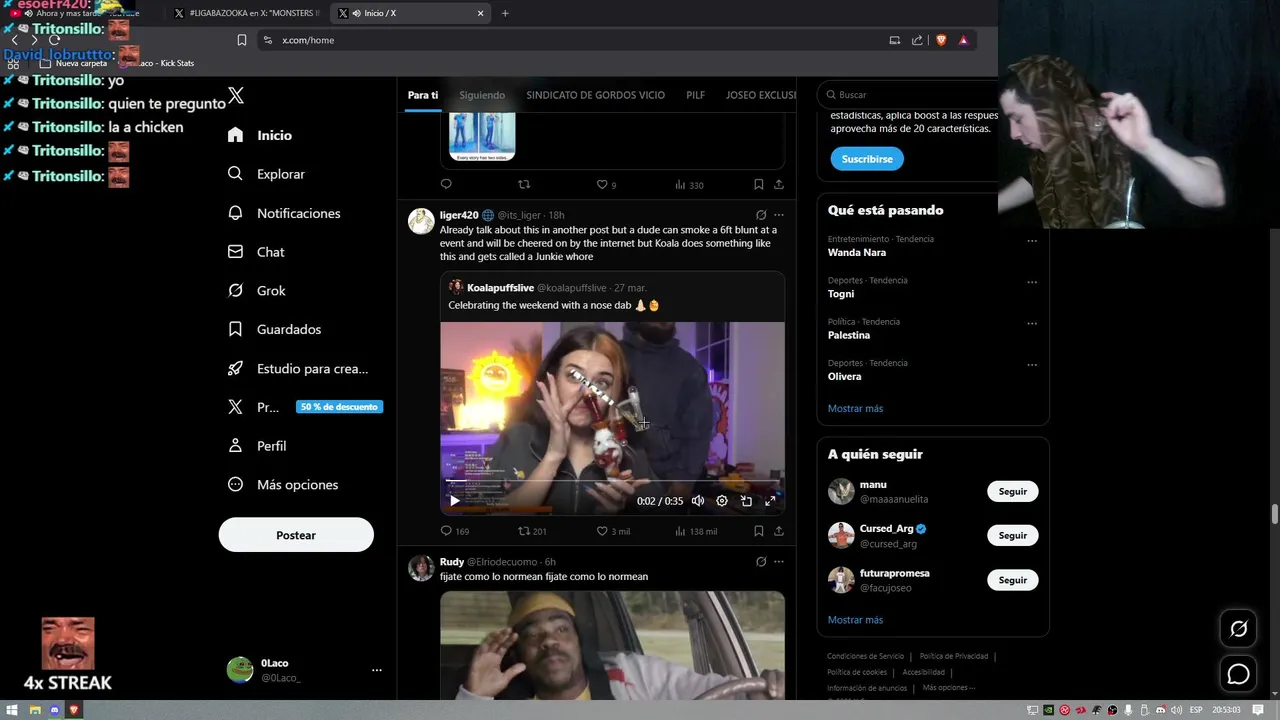
Task: Like the top post with 9 likes
Action: [606, 185]
